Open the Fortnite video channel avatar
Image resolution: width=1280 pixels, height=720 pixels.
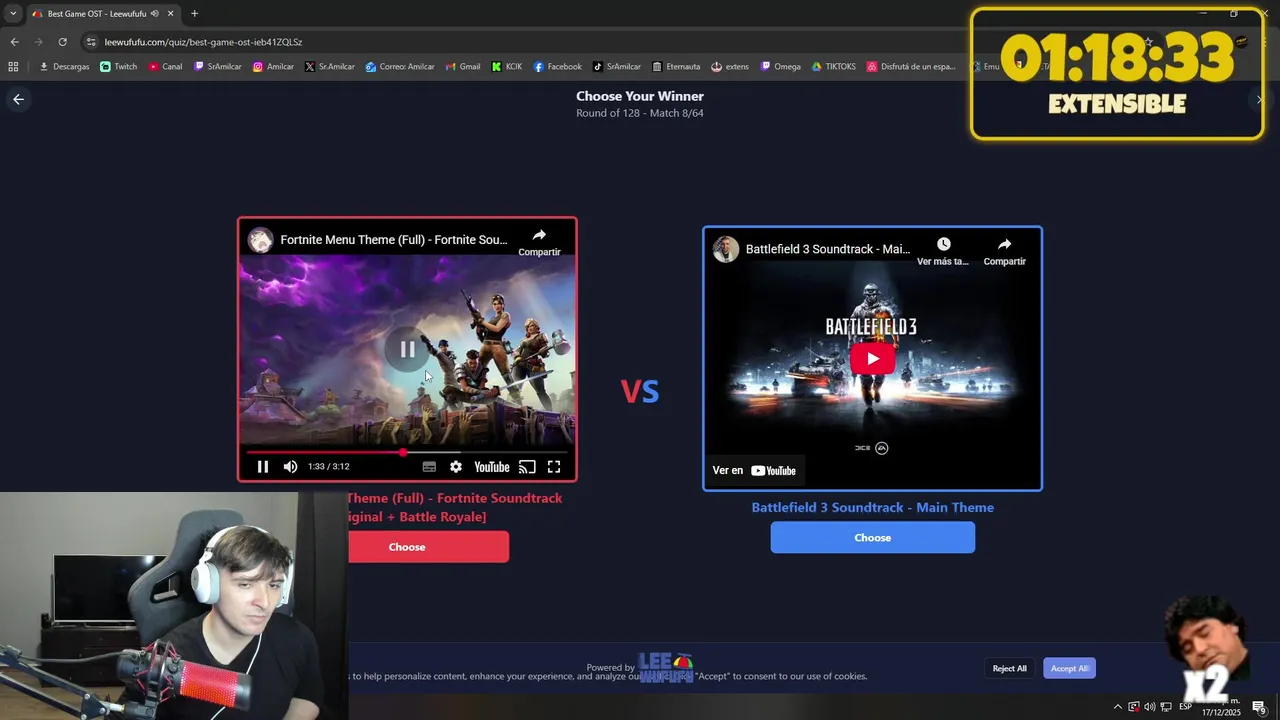pyautogui.click(x=261, y=240)
